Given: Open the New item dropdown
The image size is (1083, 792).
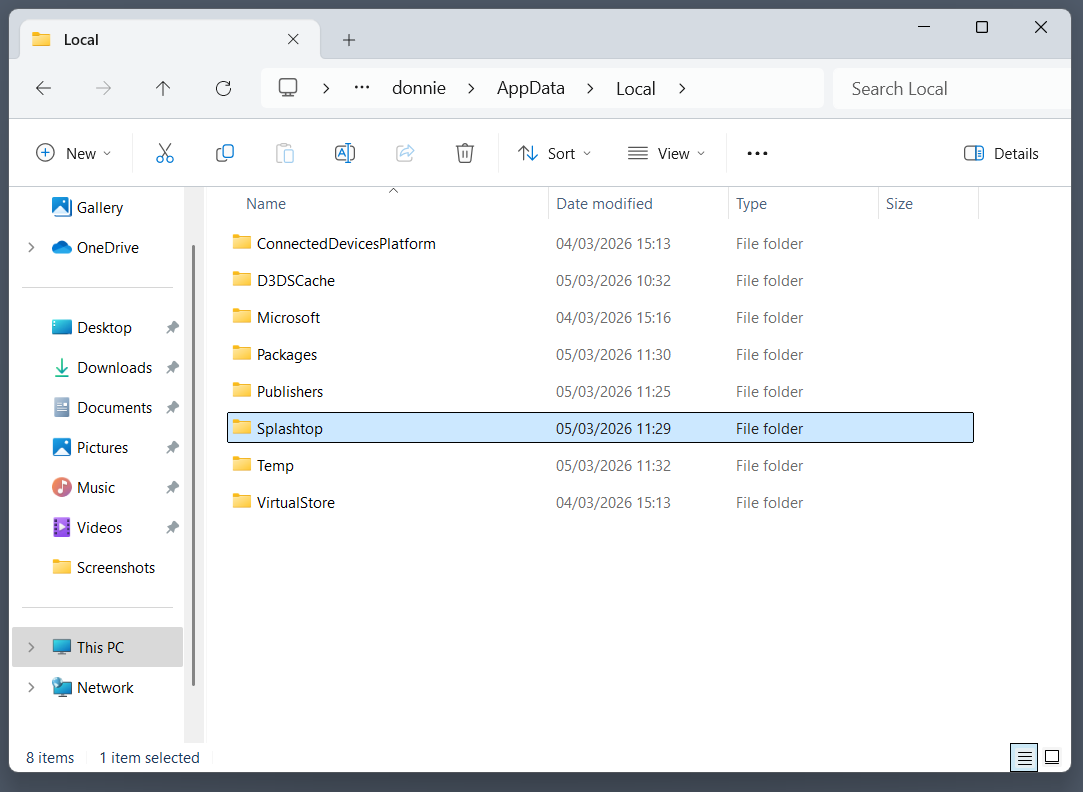Looking at the screenshot, I should click(74, 153).
